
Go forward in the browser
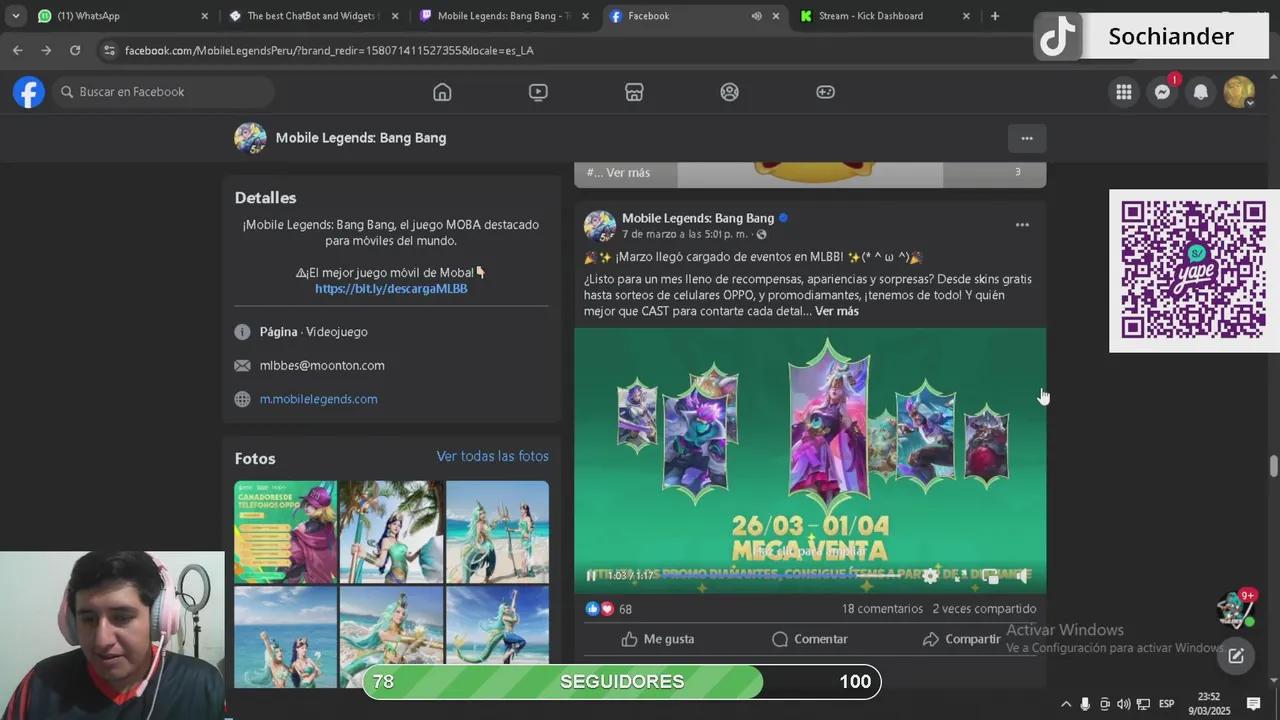[46, 50]
